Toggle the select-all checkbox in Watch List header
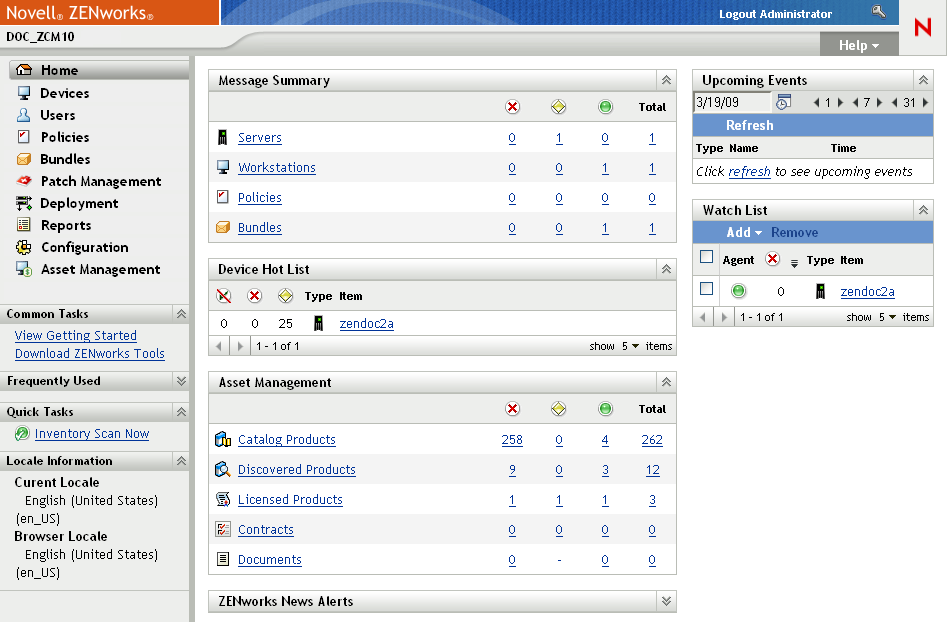The width and height of the screenshot is (947, 622). click(706, 257)
